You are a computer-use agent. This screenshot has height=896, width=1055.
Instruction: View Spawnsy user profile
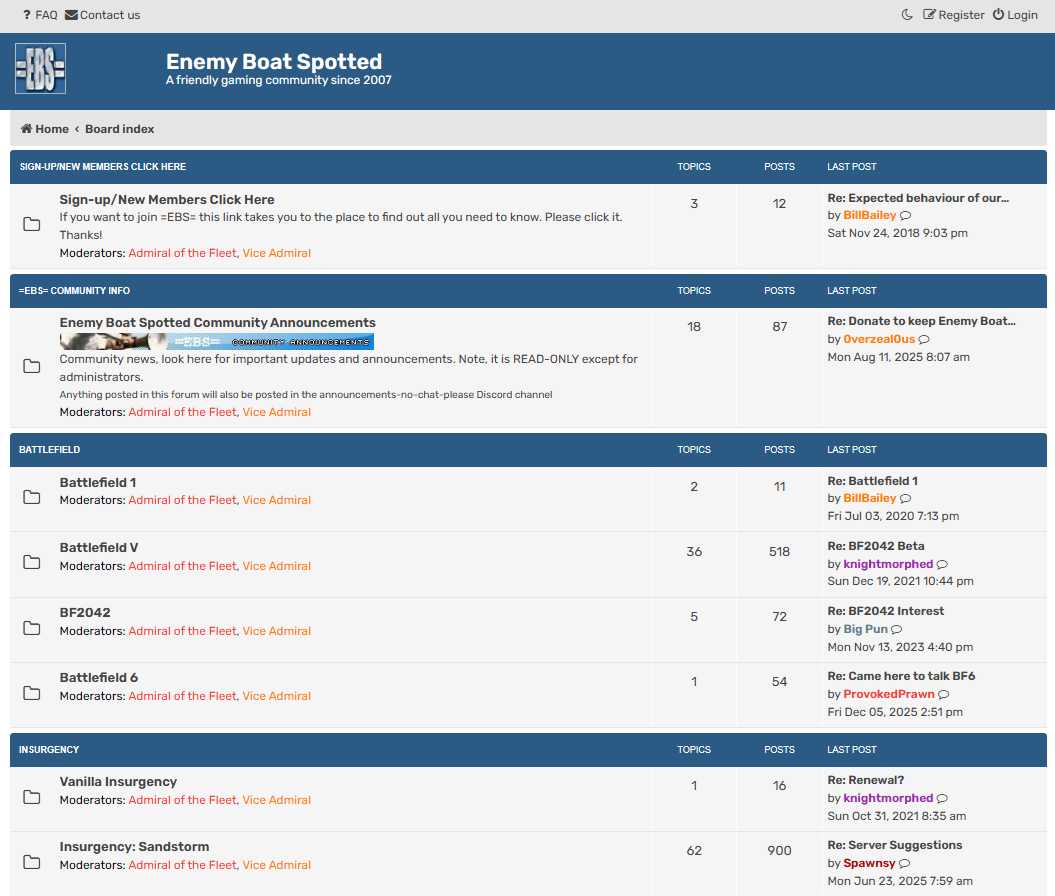pyautogui.click(x=869, y=863)
